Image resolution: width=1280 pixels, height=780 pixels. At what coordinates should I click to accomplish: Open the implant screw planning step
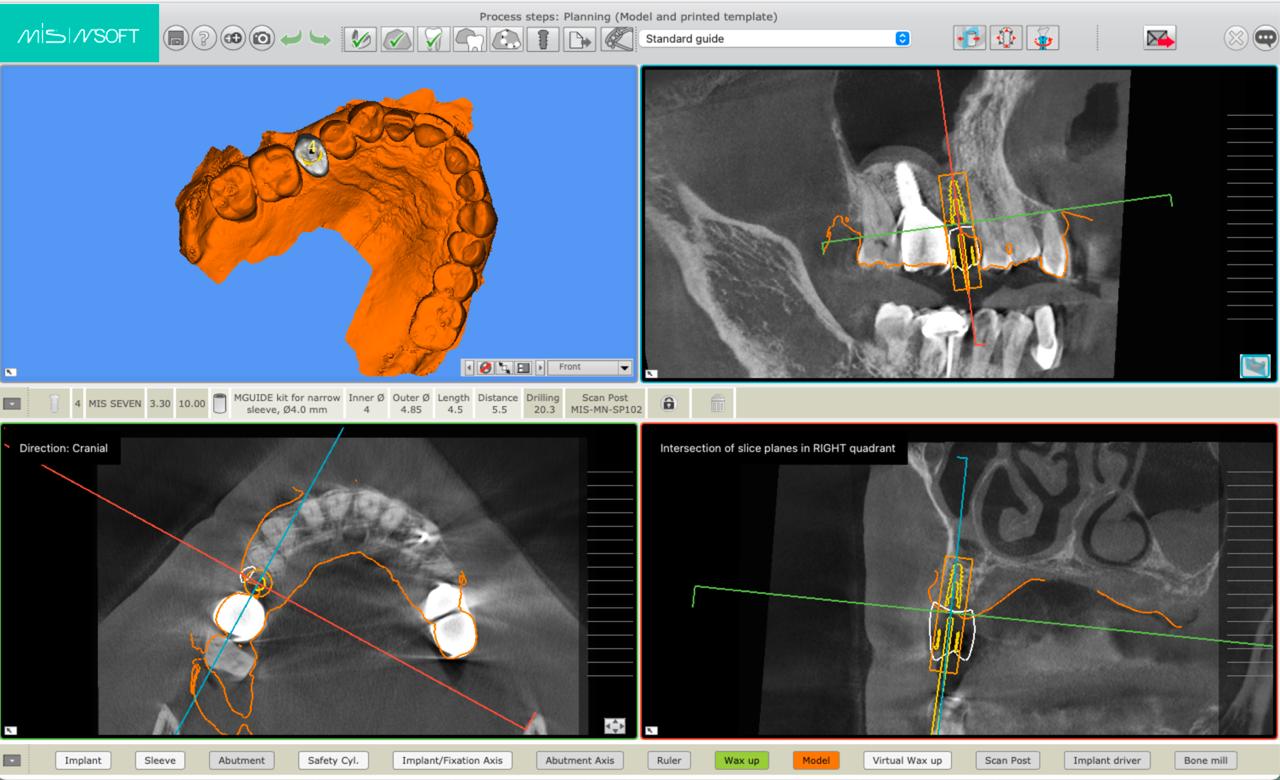[x=545, y=39]
